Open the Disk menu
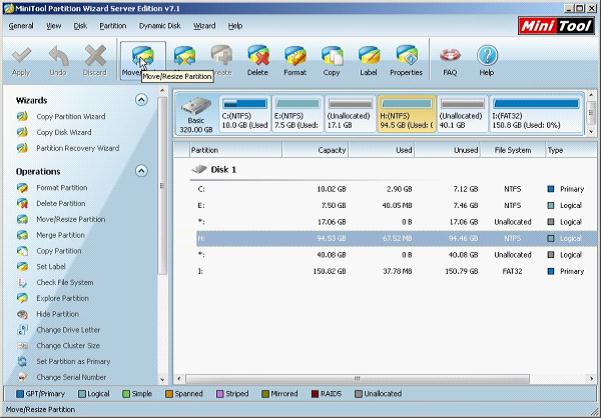The height and width of the screenshot is (418, 601). click(x=80, y=26)
